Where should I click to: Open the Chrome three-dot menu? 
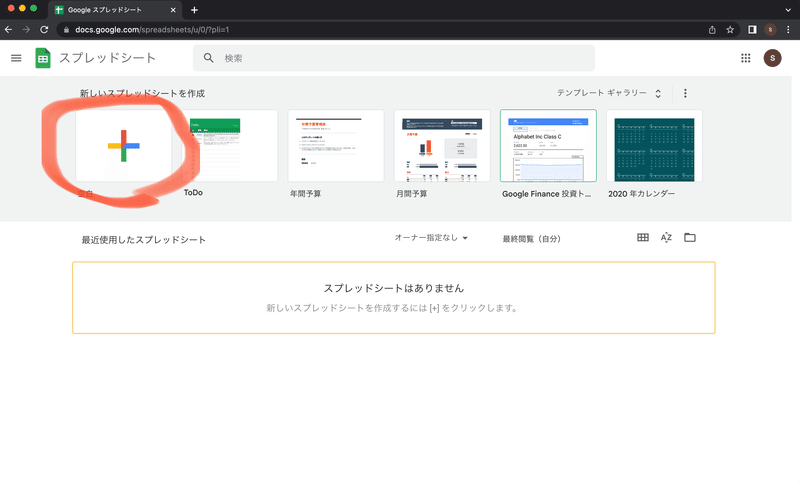pos(789,30)
